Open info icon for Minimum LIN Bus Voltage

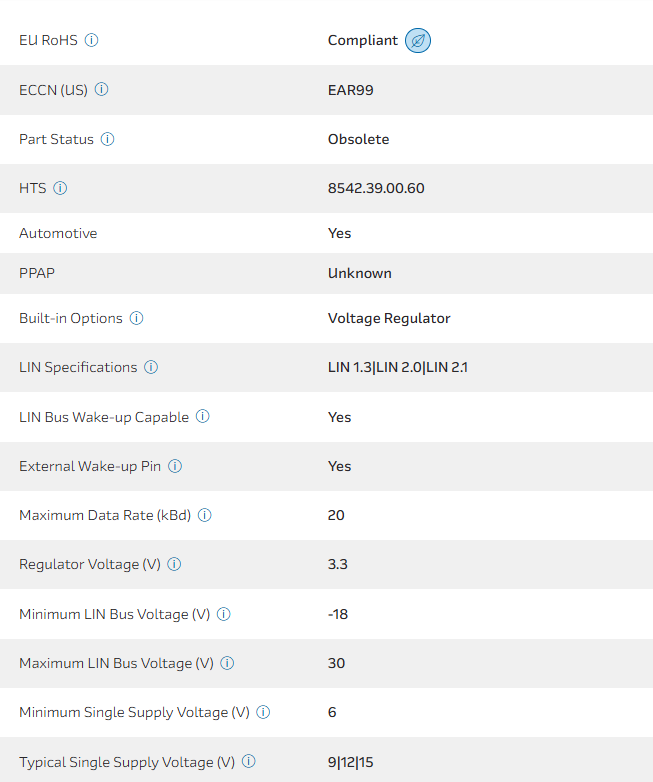pyautogui.click(x=224, y=614)
